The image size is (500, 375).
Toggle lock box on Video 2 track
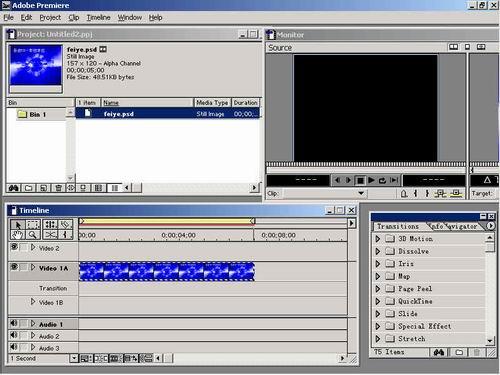pyautogui.click(x=24, y=247)
